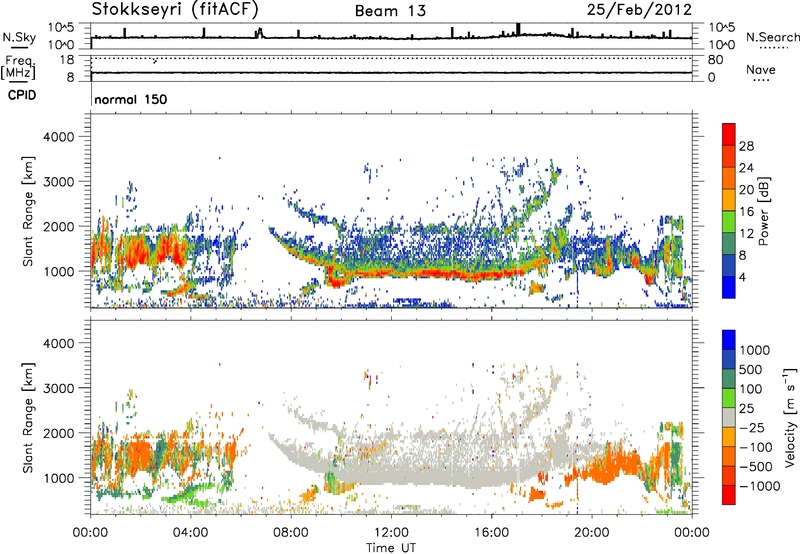
Task: Select the "12:00" time tick label
Action: click(391, 533)
